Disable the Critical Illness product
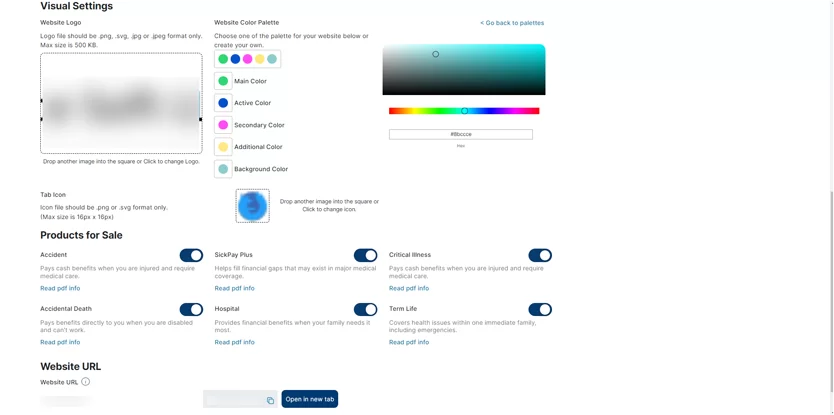 click(x=540, y=255)
